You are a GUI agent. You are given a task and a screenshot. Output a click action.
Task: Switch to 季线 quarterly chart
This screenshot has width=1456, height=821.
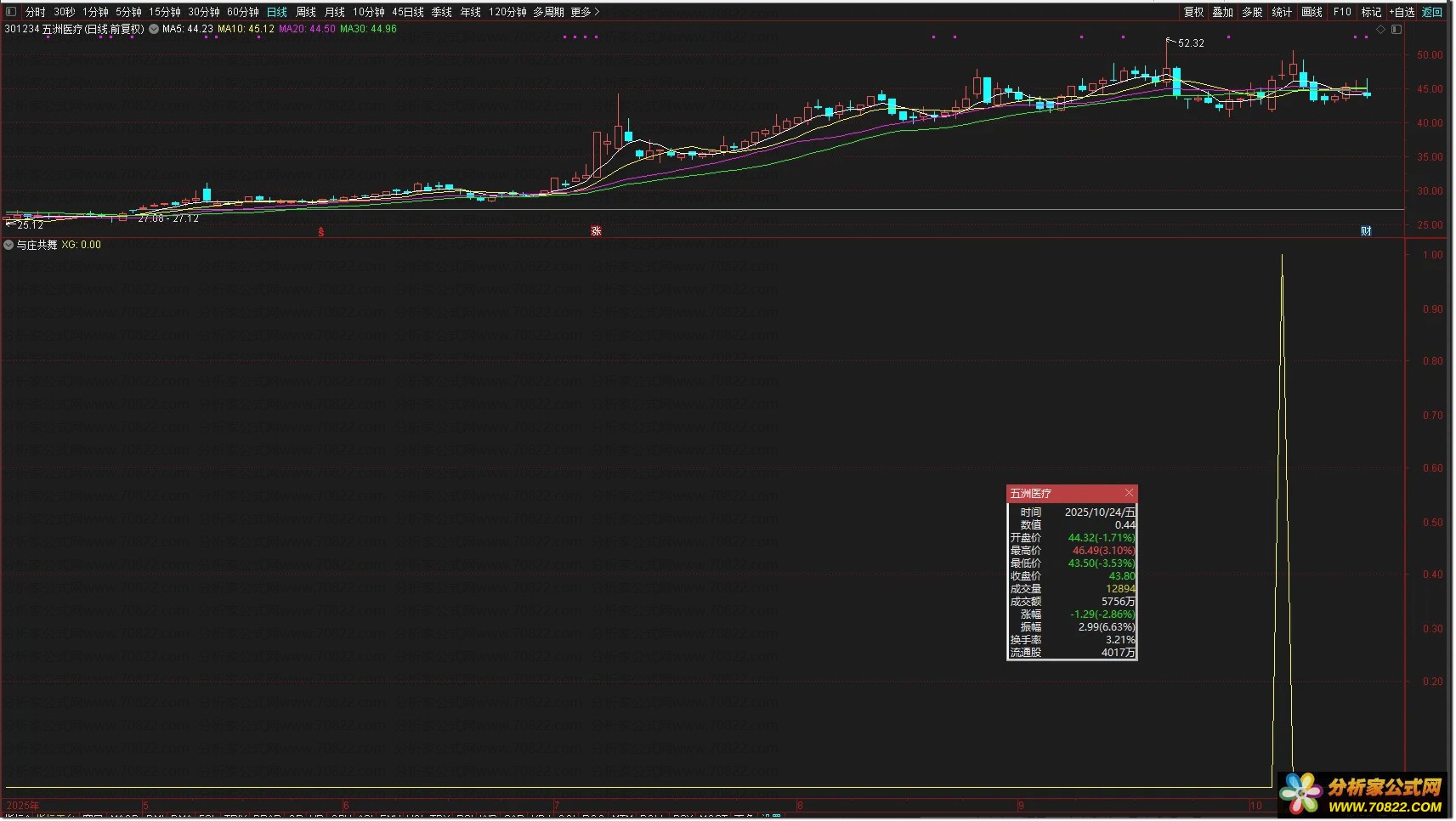pyautogui.click(x=442, y=12)
